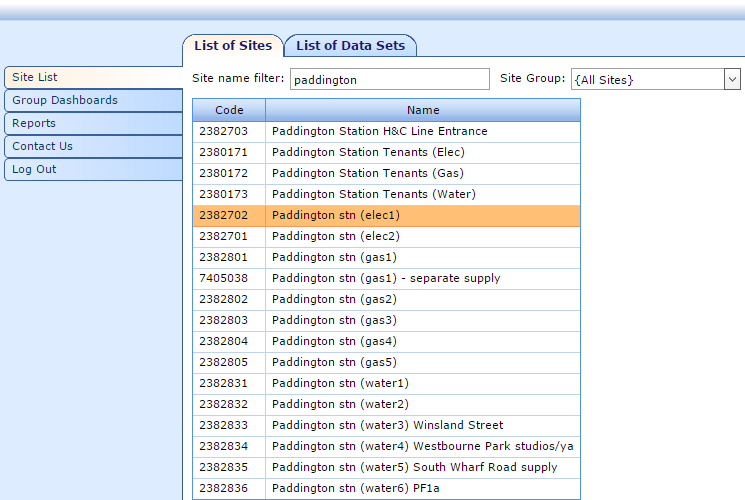The height and width of the screenshot is (500, 745).
Task: Select Paddington stn (water2)
Action: point(386,404)
